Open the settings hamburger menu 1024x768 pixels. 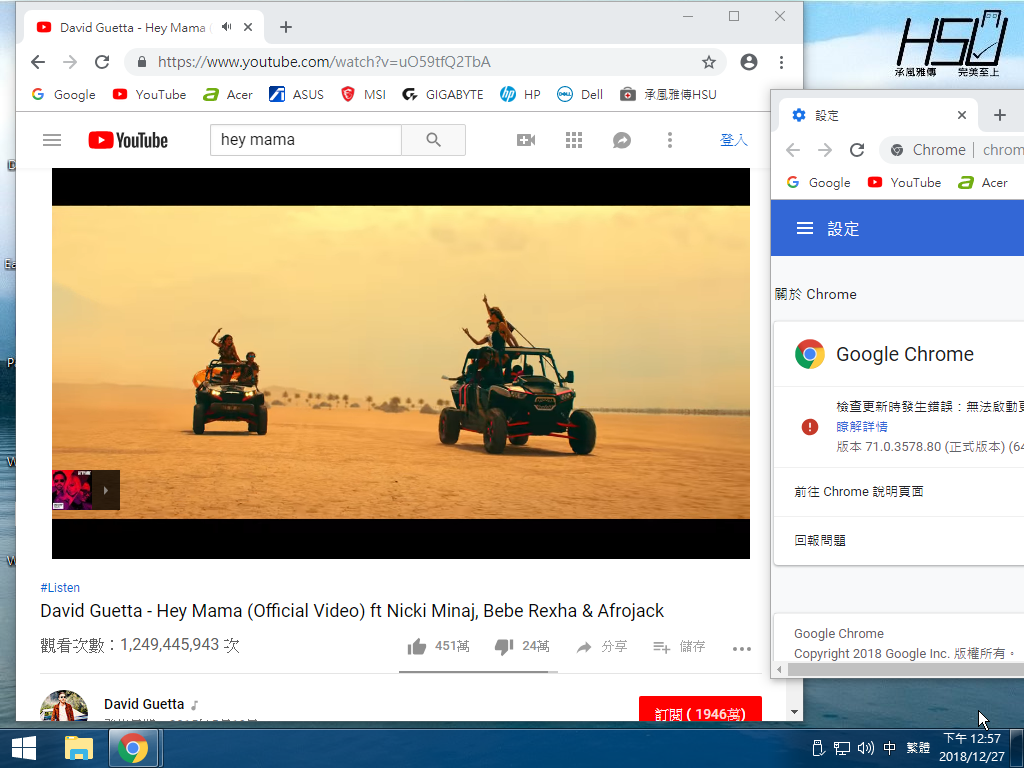pos(805,228)
